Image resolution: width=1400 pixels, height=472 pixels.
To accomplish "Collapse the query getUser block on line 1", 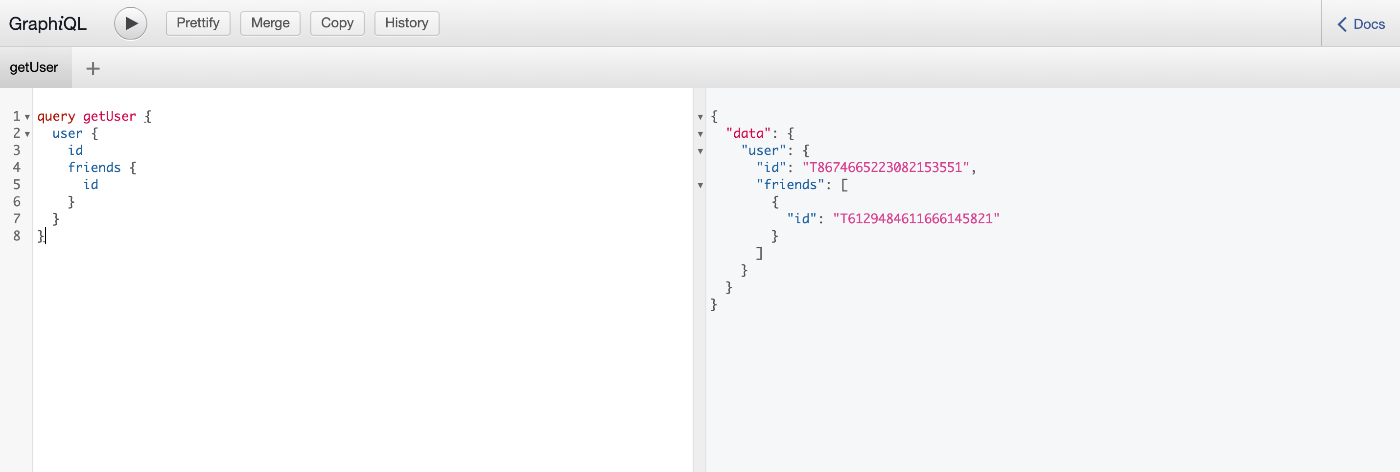I will tap(27, 117).
